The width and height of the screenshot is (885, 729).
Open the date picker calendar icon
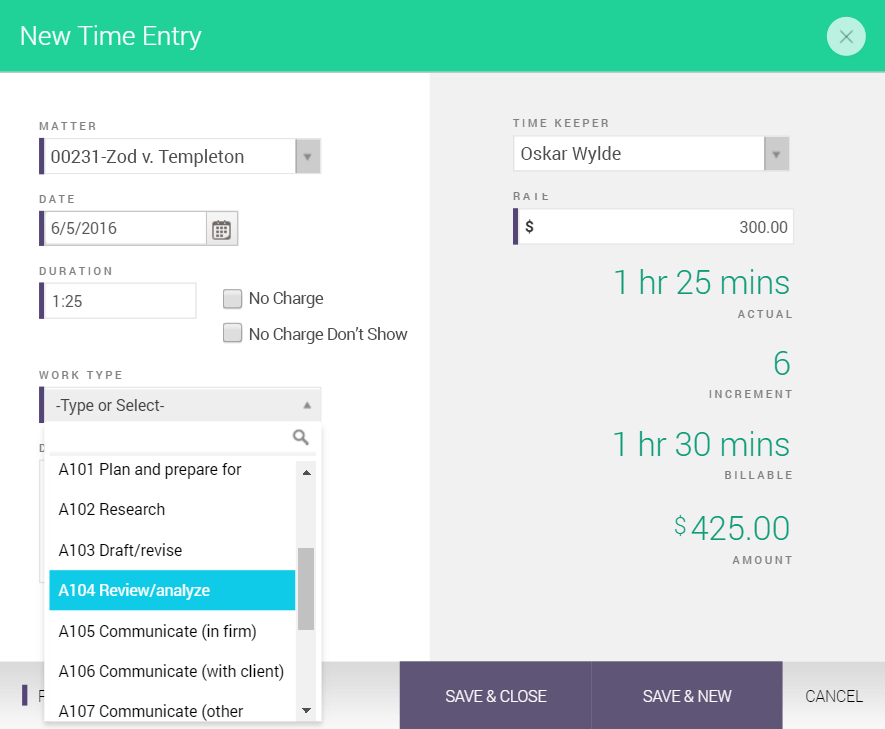click(222, 229)
